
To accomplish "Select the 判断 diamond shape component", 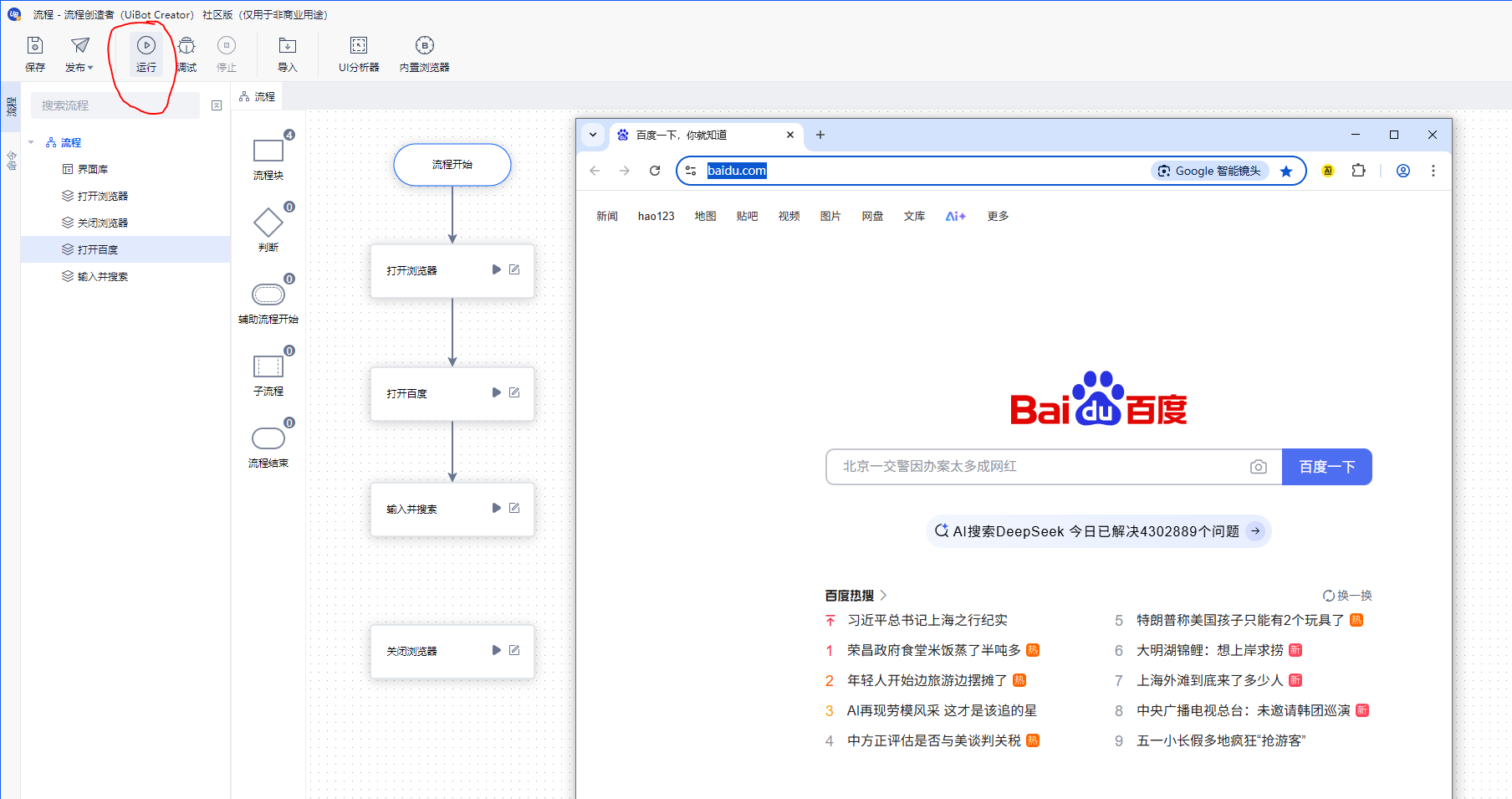I will pos(268,223).
